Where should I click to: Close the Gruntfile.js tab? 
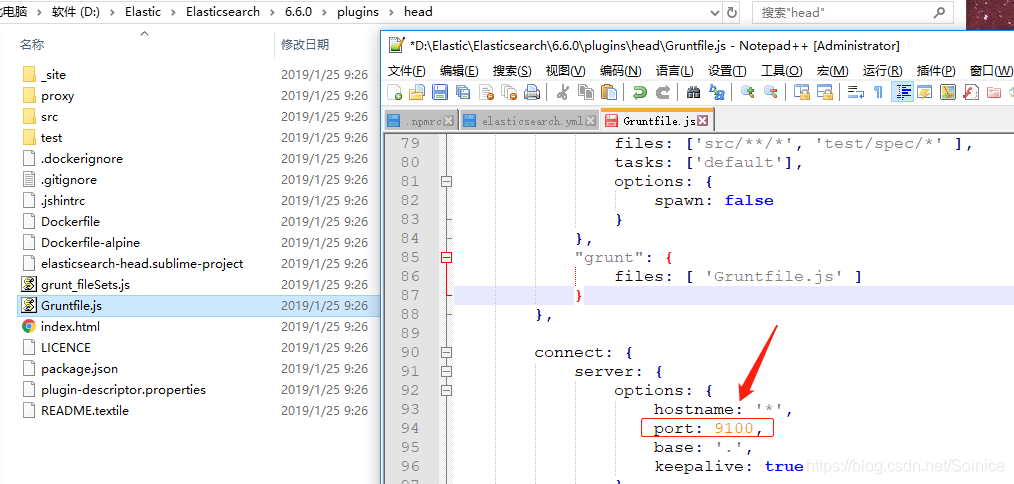point(702,121)
